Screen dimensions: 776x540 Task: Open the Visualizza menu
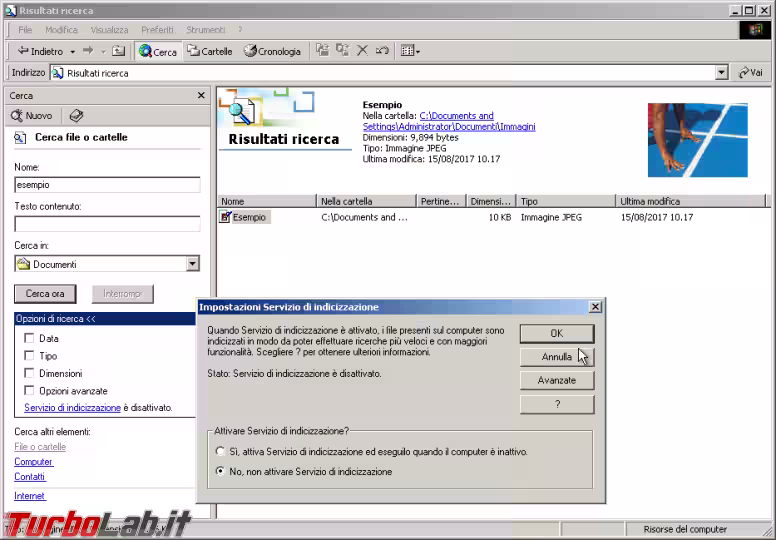coord(109,30)
